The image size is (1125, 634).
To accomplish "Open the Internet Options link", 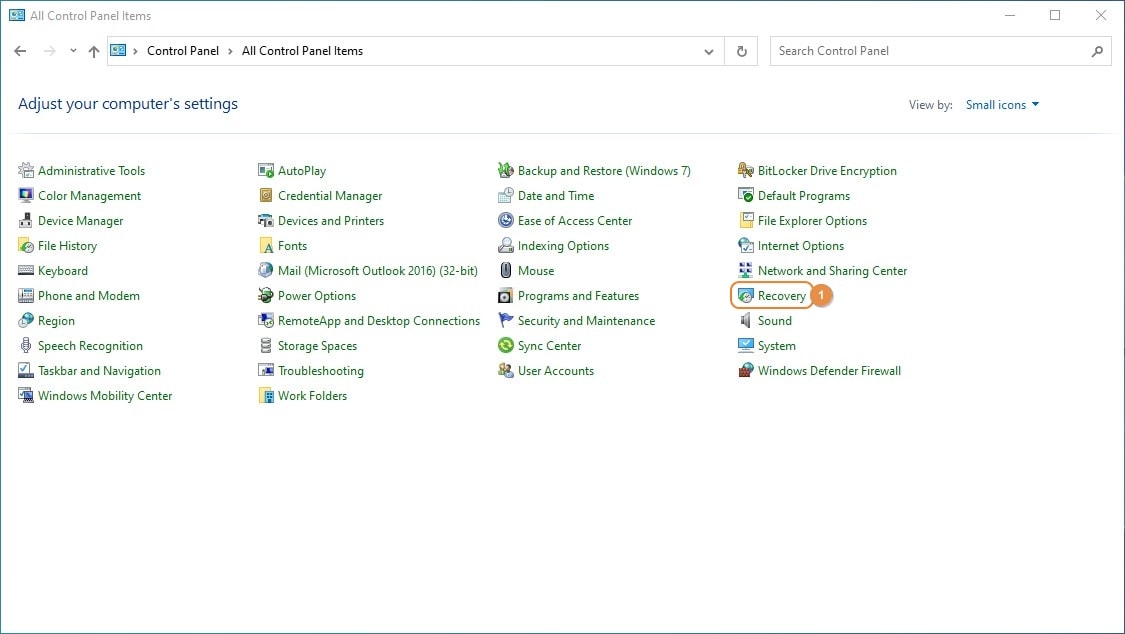I will [x=801, y=246].
